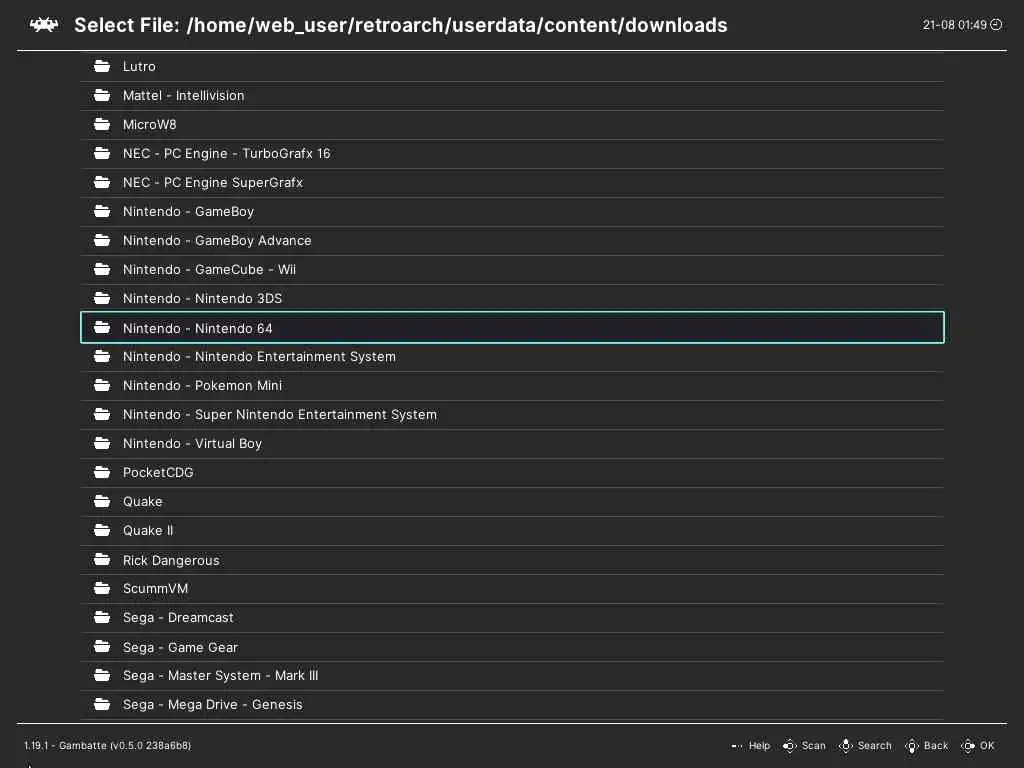
Task: Click the folder icon for PC Engine SuperGrafx
Action: (102, 182)
